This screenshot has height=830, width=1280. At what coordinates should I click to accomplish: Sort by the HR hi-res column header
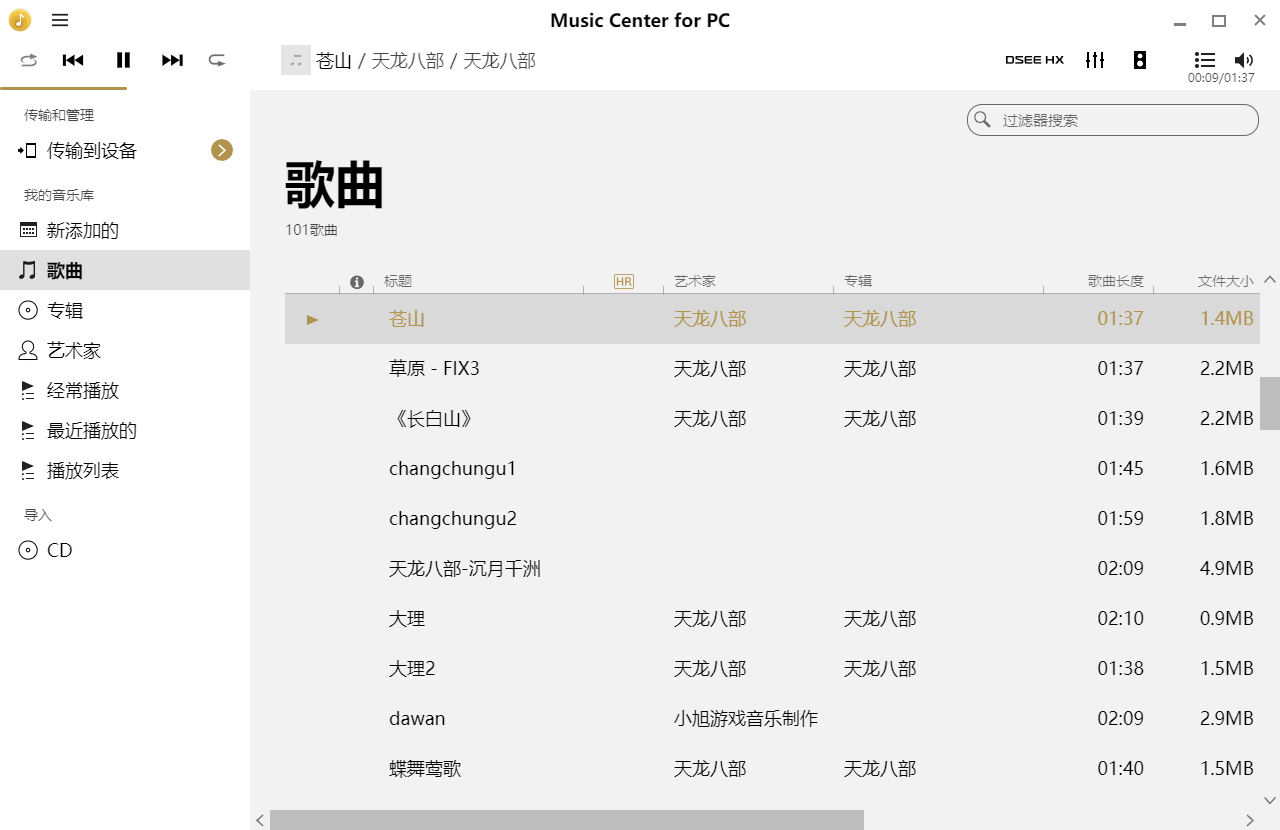pyautogui.click(x=624, y=282)
